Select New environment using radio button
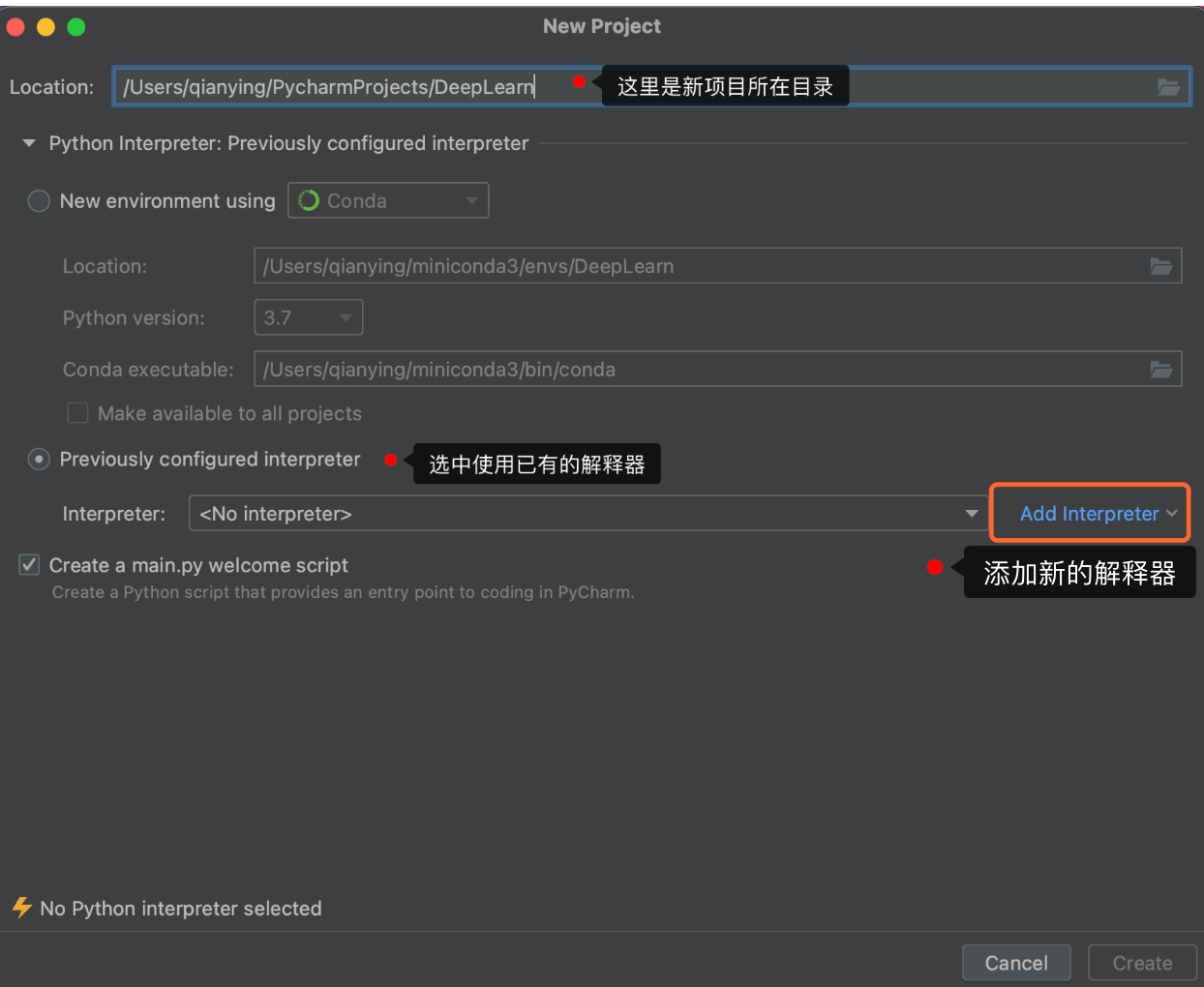The image size is (1204, 987). click(x=39, y=201)
